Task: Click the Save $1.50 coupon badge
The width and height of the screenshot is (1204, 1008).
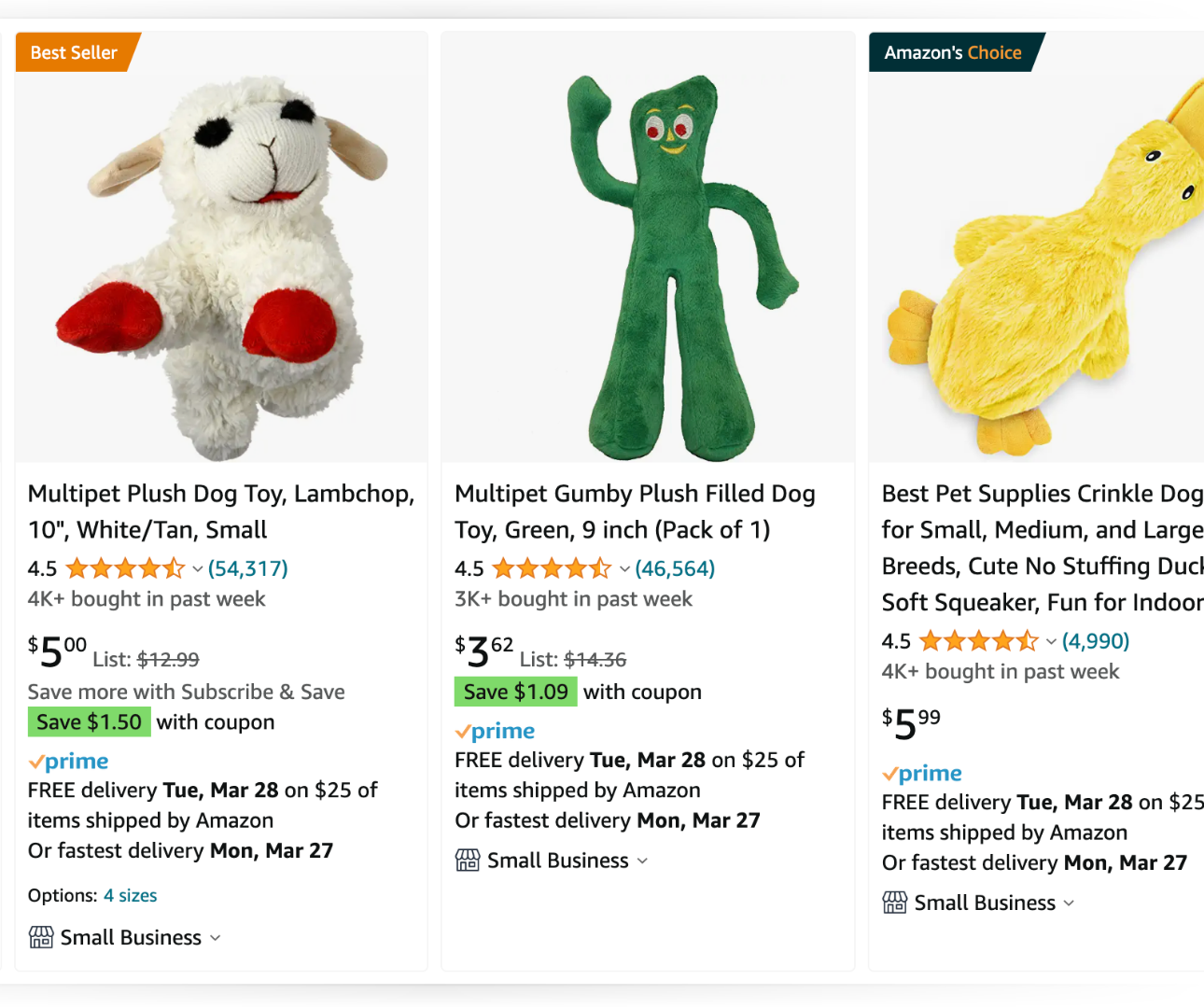Action: click(x=89, y=721)
